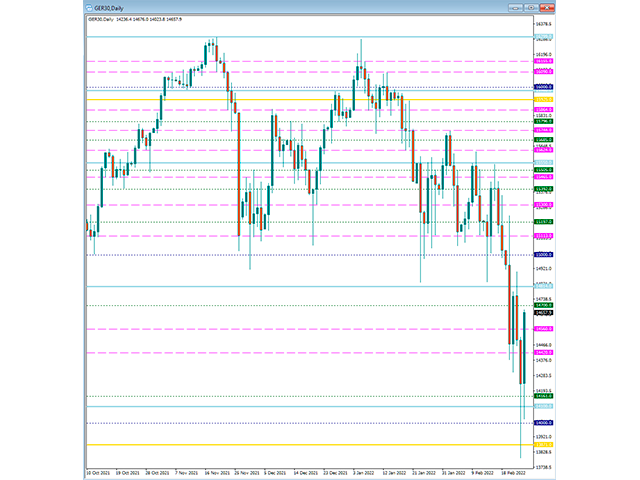640x480 pixels.
Task: Select the green 14700.0 level label
Action: point(544,305)
